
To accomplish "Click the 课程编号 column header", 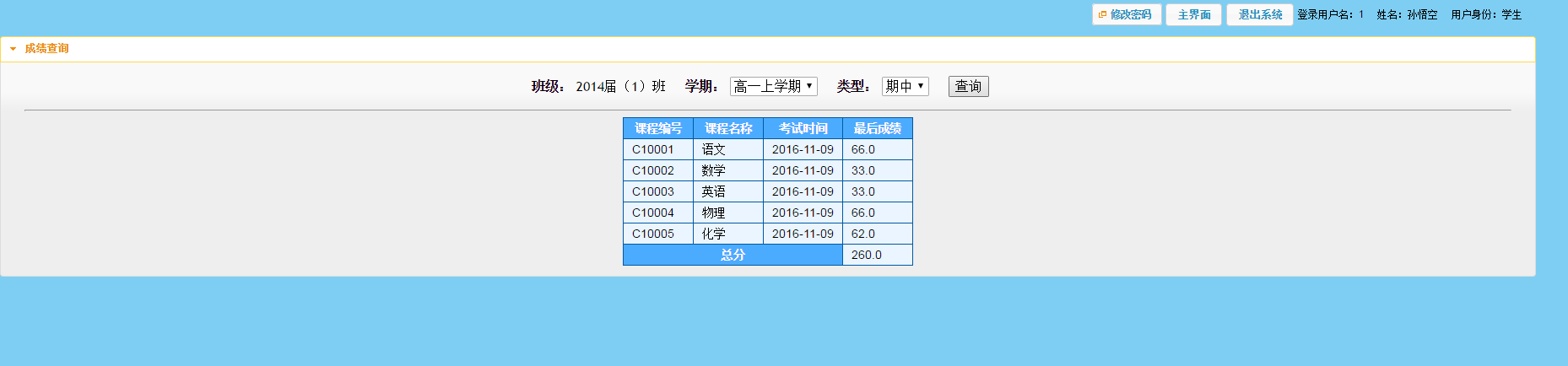I will coord(658,128).
